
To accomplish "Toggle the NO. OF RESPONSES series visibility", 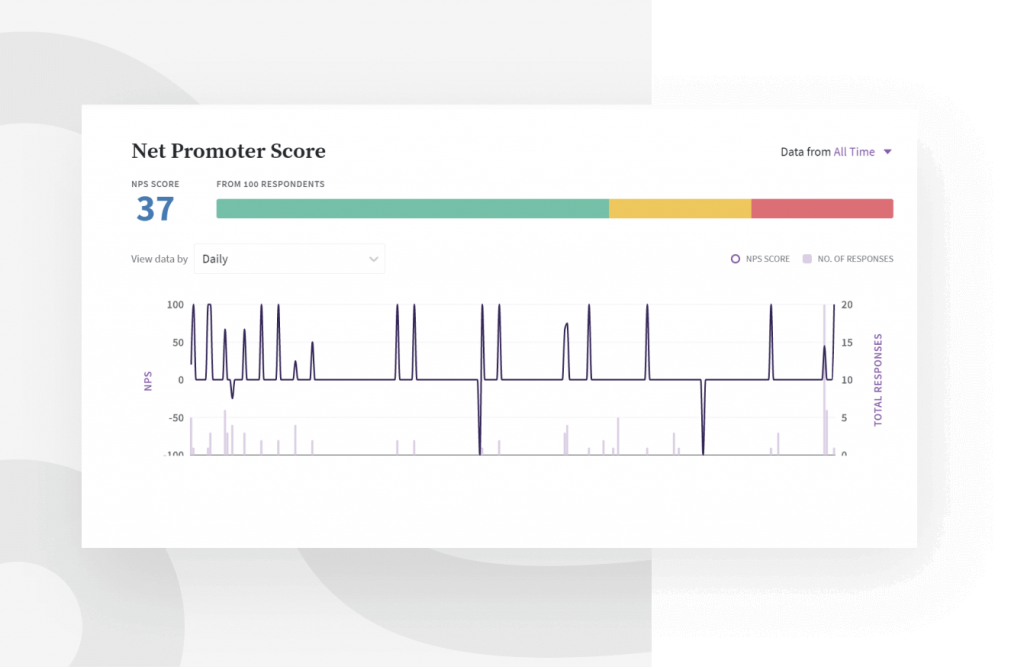I will pyautogui.click(x=848, y=258).
